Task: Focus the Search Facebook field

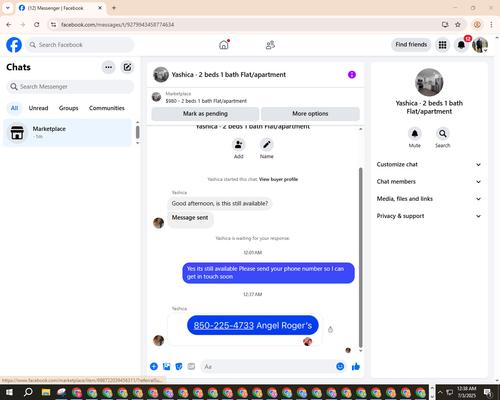Action: tap(80, 45)
